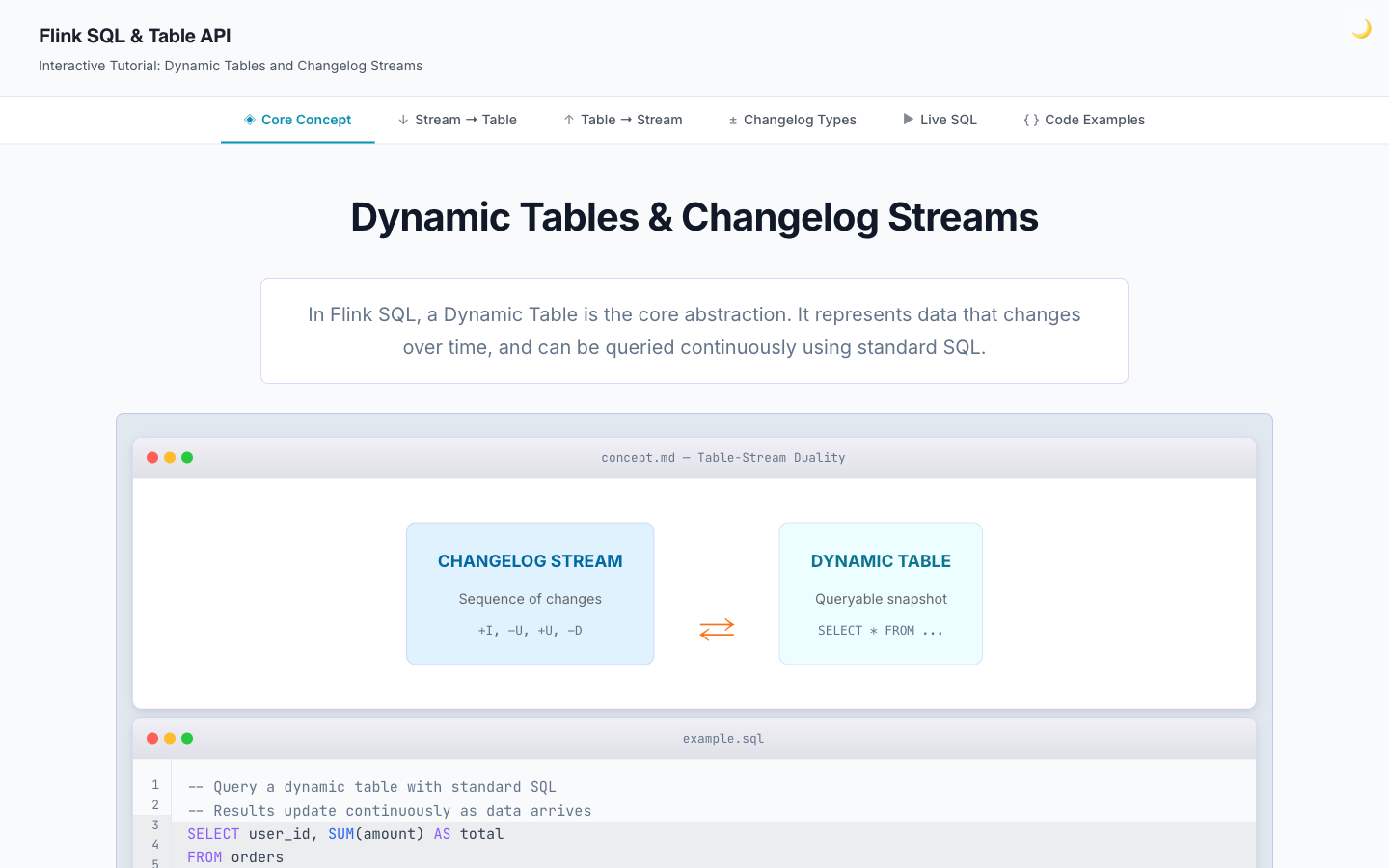
Task: Click the plus-minus icon beside Changelog Types
Action: (x=733, y=121)
